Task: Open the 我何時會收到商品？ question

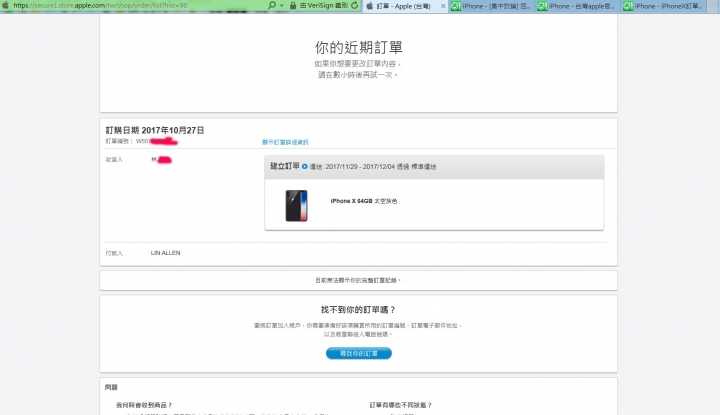Action: point(144,405)
